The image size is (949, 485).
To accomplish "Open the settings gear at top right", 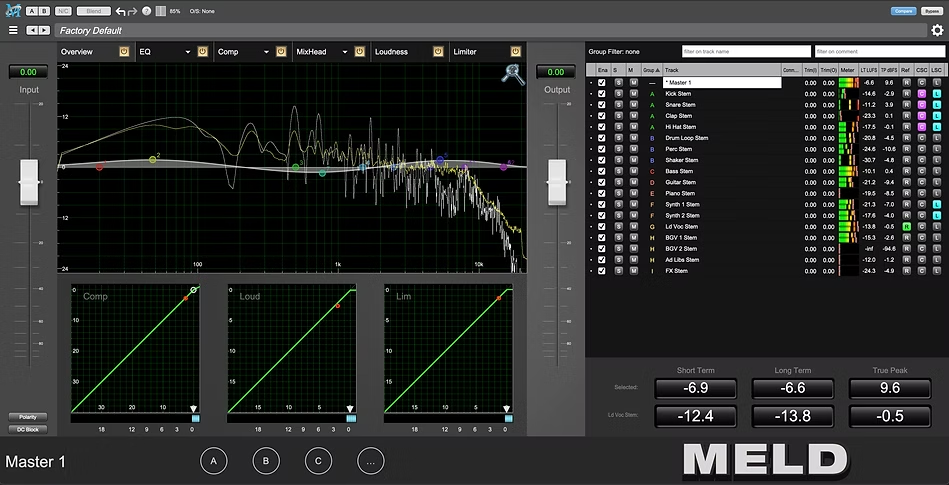I will click(x=937, y=30).
